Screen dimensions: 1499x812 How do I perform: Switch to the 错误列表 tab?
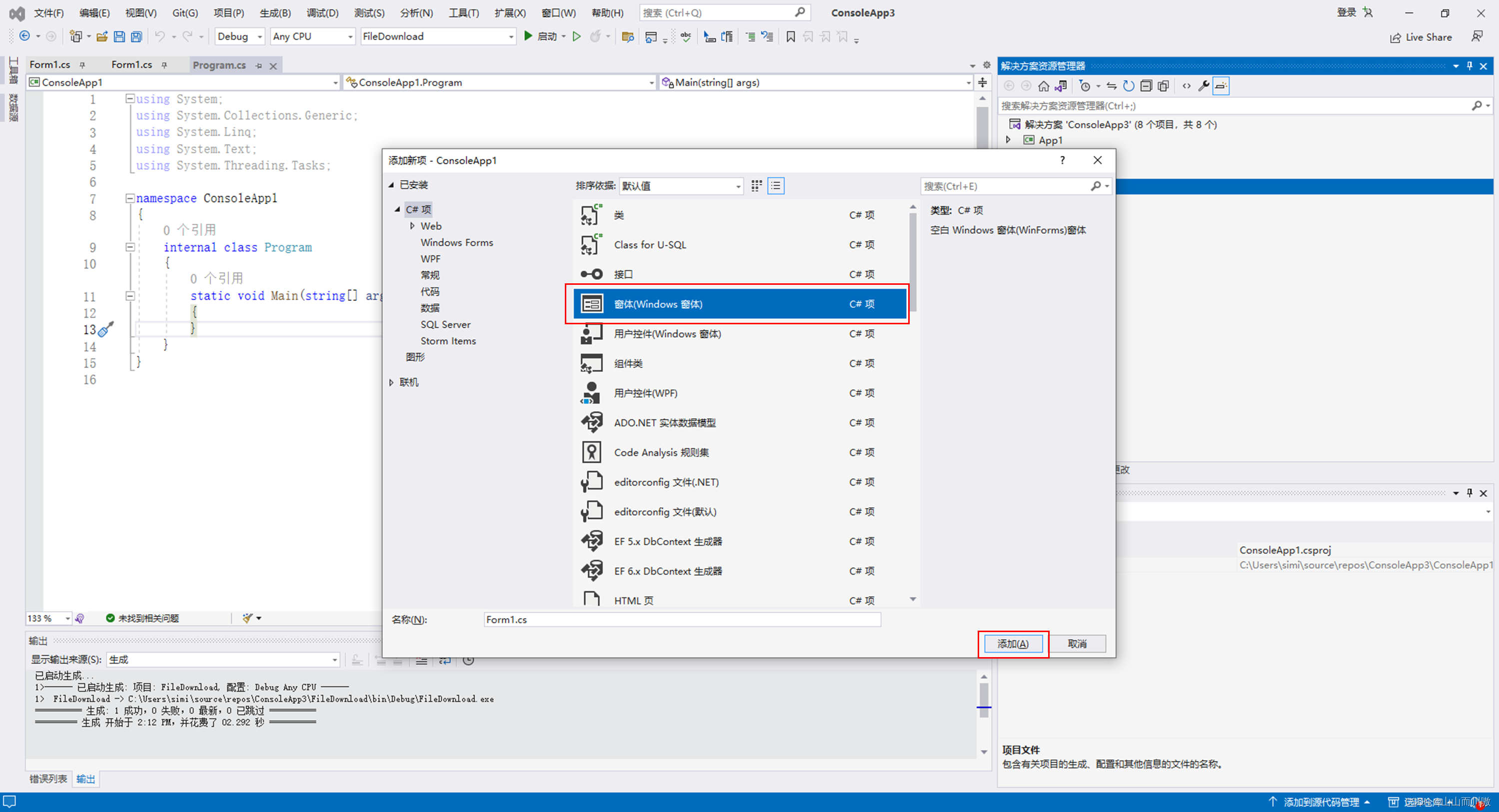click(48, 778)
